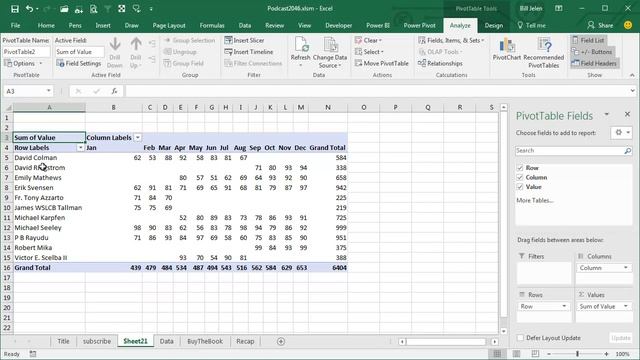Click the search magnifier in PivotTable Fields
640x360 pixels.
coord(627,151)
